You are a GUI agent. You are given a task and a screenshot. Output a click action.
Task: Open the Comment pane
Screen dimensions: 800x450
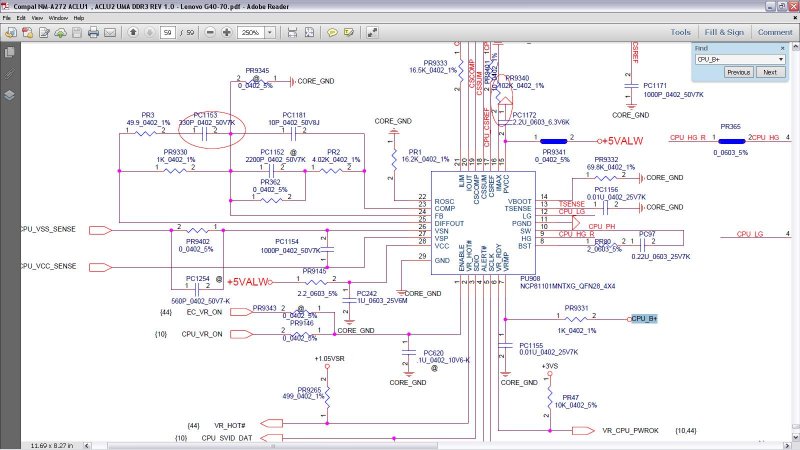coord(775,32)
